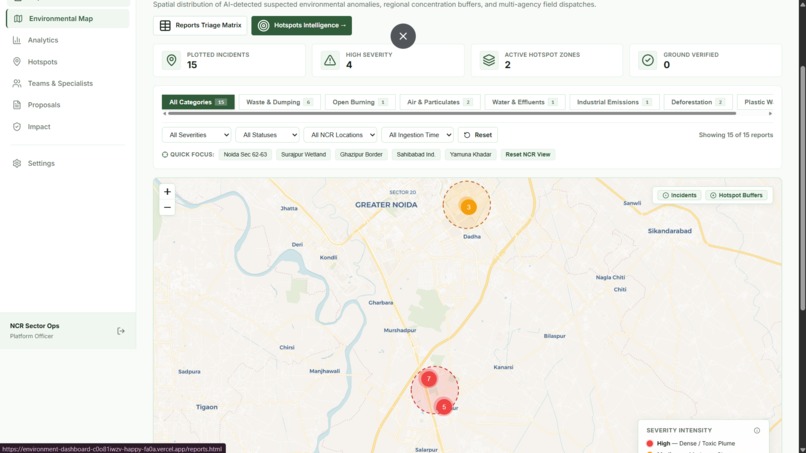Click the Analytics bar chart icon

[17, 40]
